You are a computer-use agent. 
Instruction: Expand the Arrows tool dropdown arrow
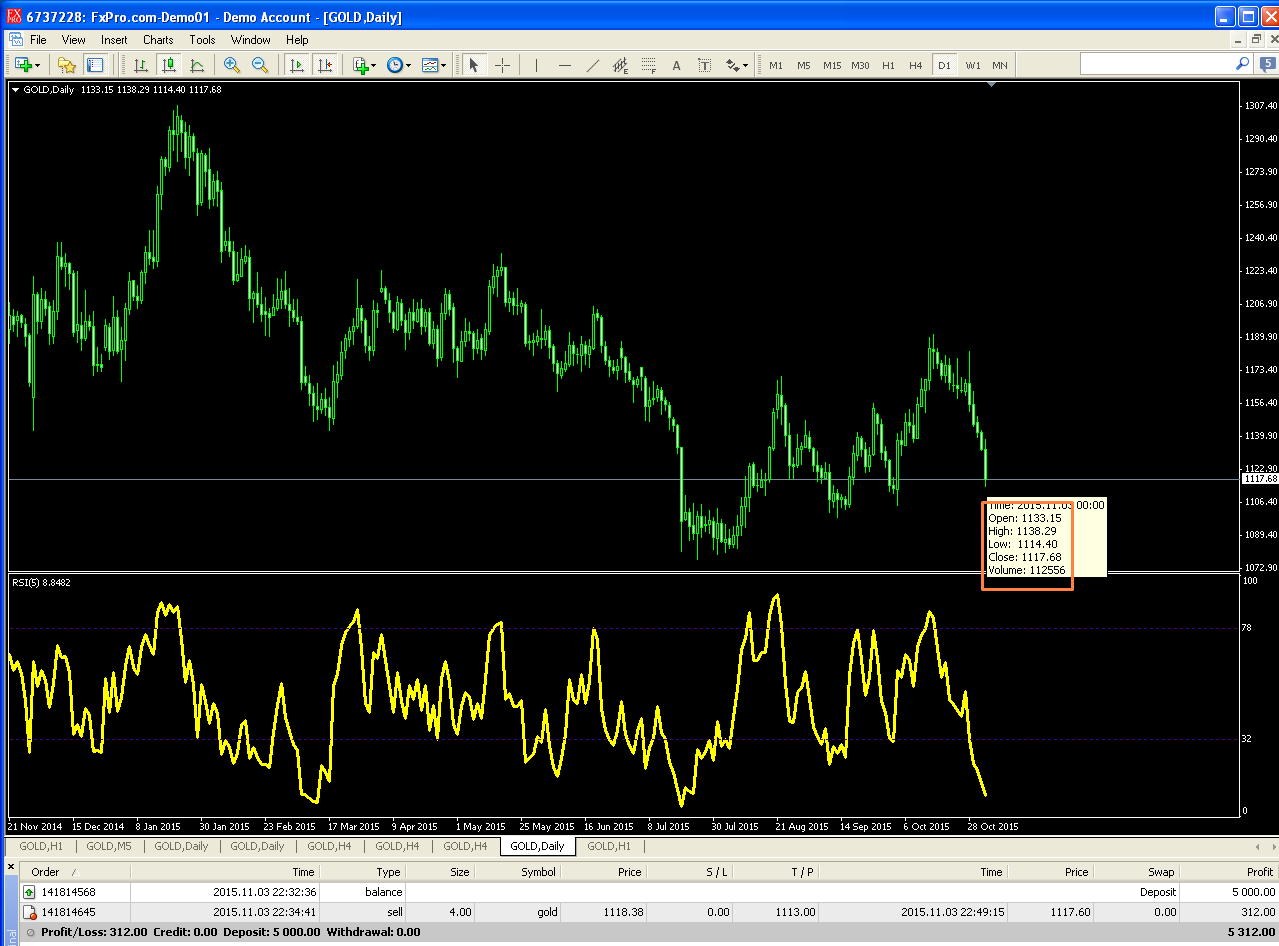point(745,66)
